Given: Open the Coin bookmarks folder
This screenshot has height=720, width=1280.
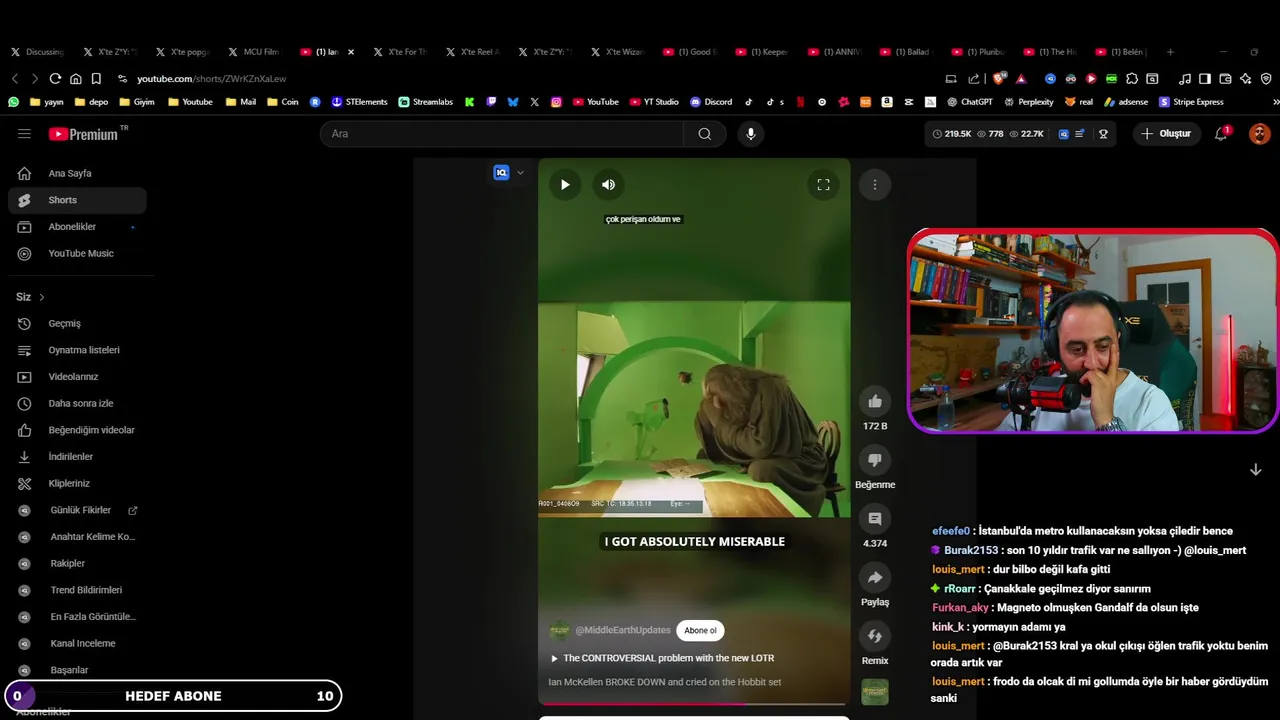Looking at the screenshot, I should (282, 102).
